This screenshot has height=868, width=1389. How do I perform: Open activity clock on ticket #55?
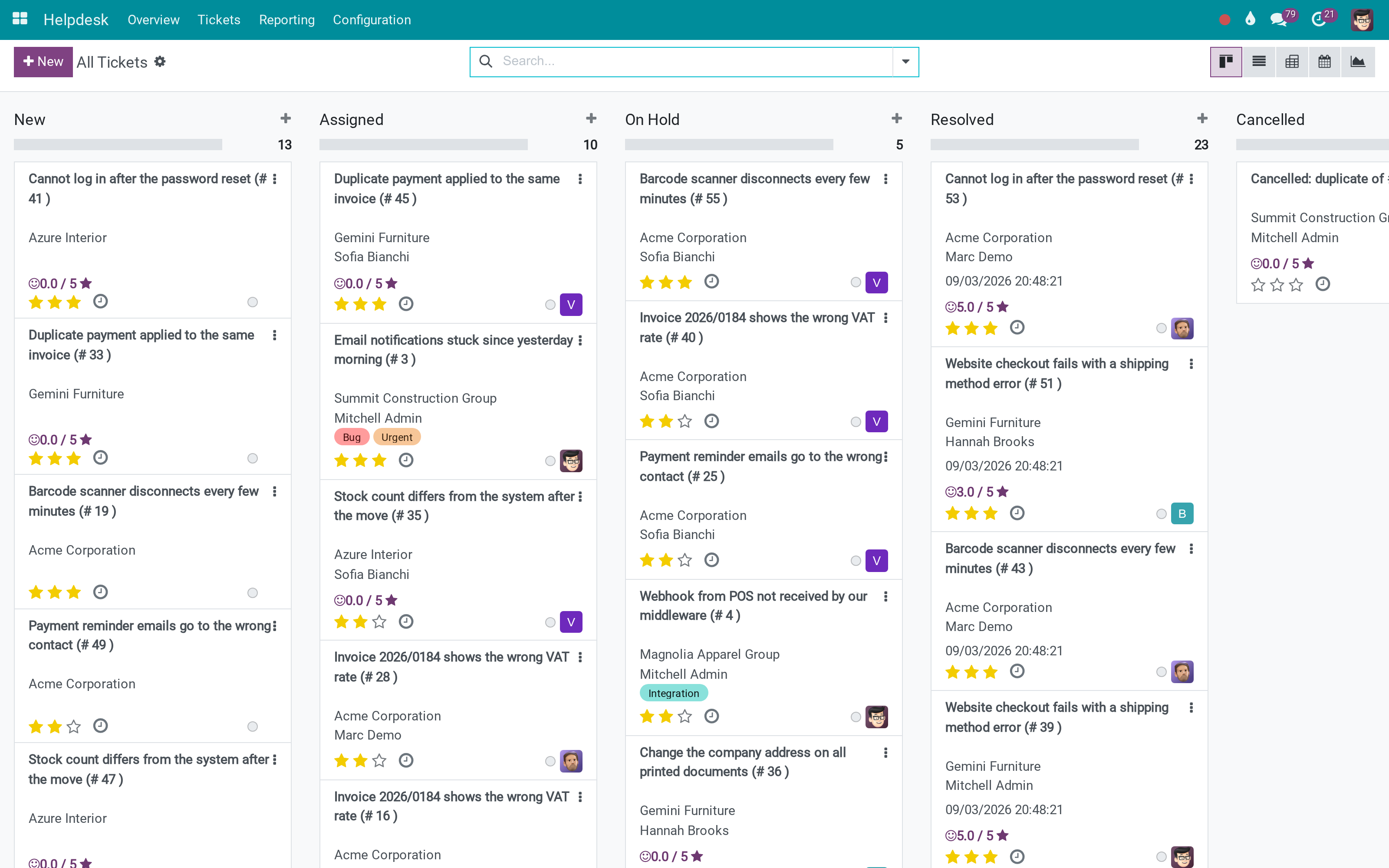pyautogui.click(x=712, y=281)
